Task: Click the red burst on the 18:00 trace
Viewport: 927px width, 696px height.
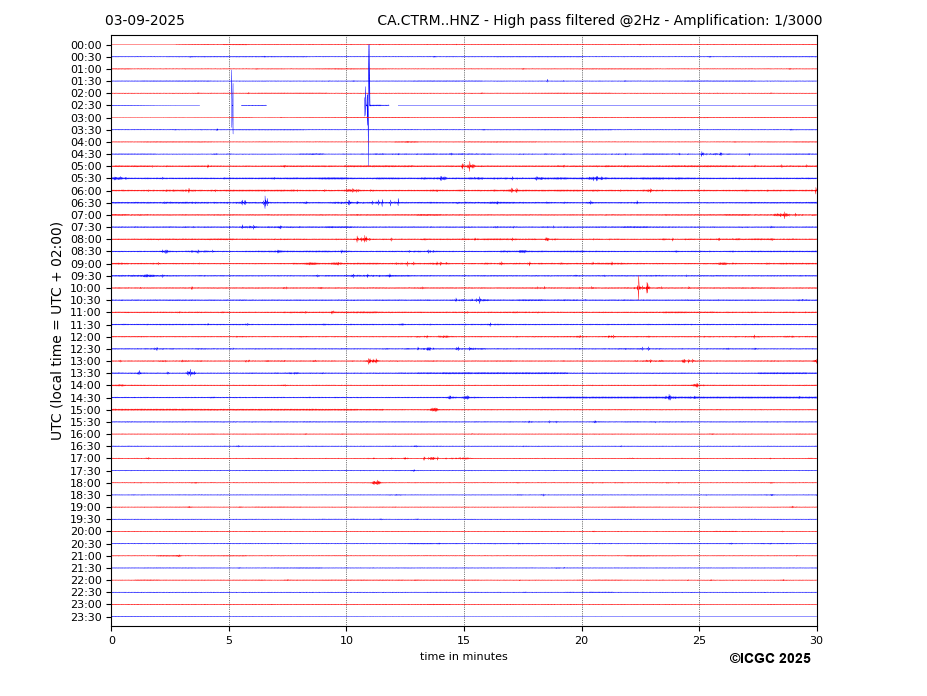Action: pos(376,483)
